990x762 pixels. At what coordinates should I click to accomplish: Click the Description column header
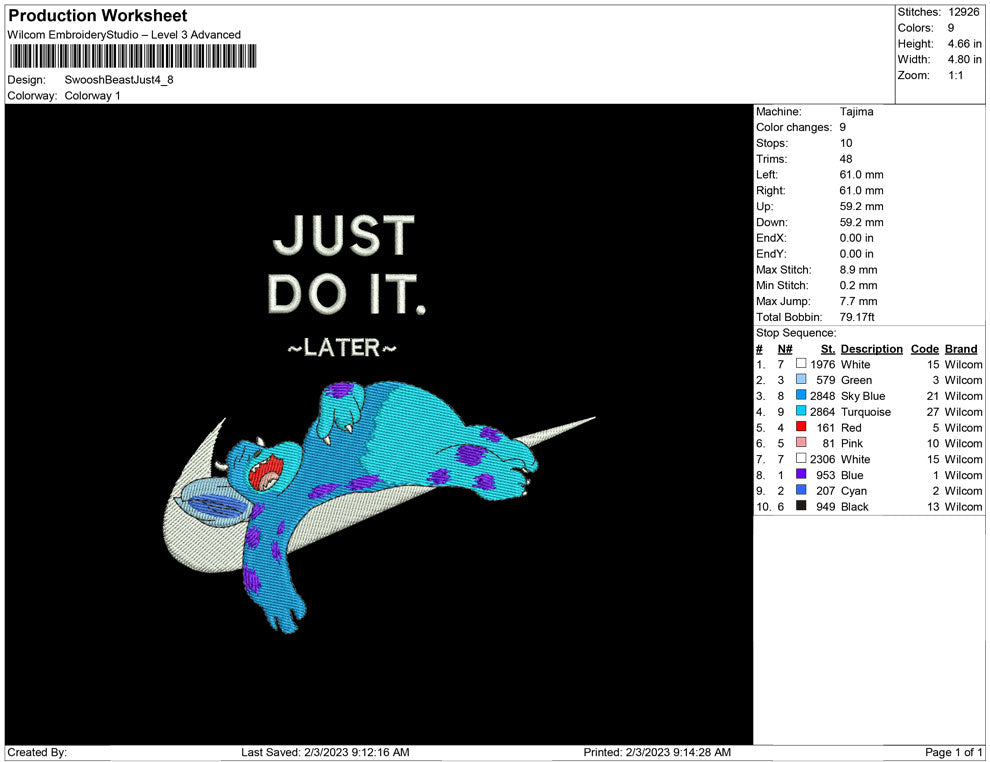tap(871, 349)
